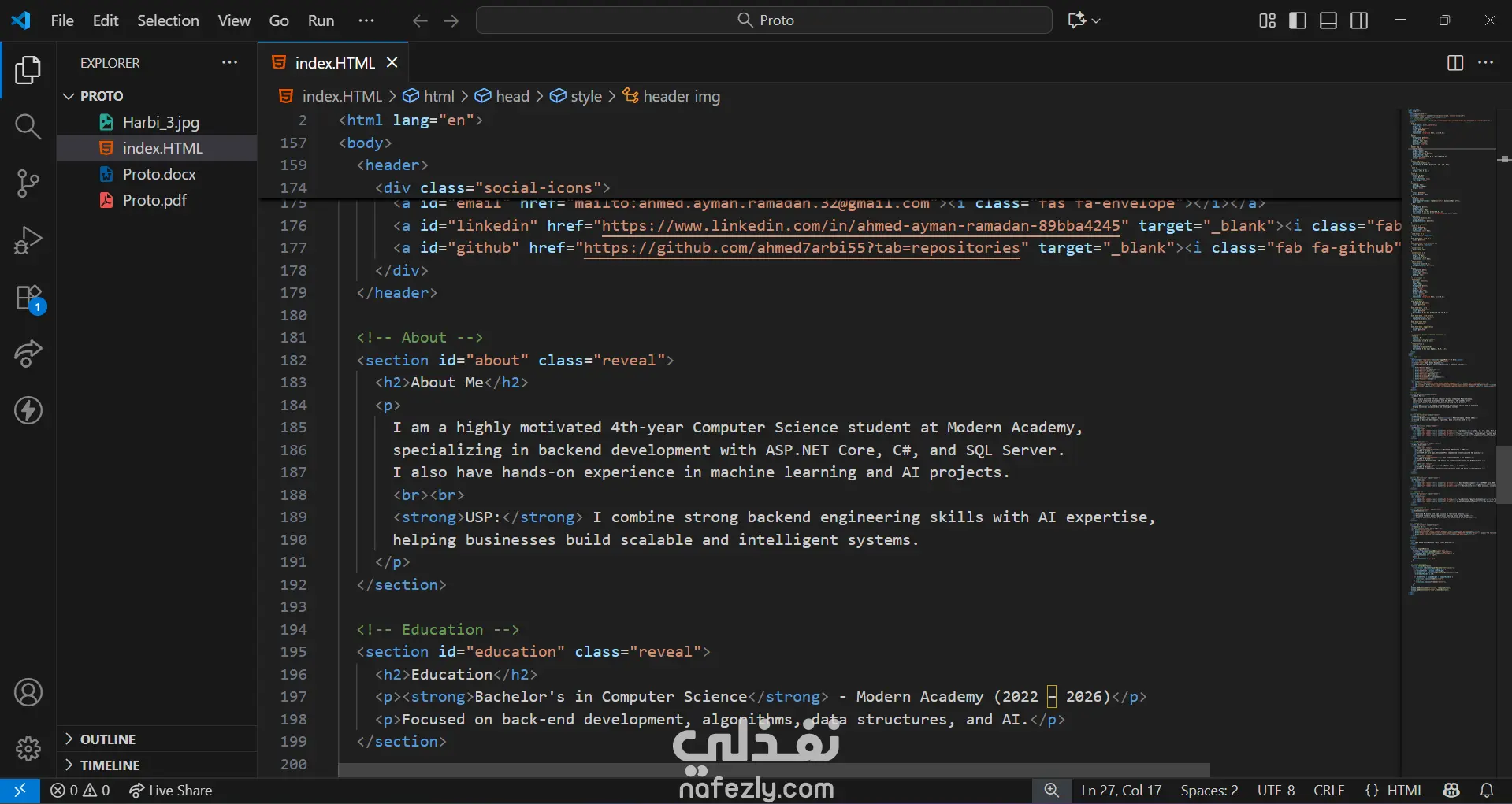Open the Manage gear icon

click(28, 748)
